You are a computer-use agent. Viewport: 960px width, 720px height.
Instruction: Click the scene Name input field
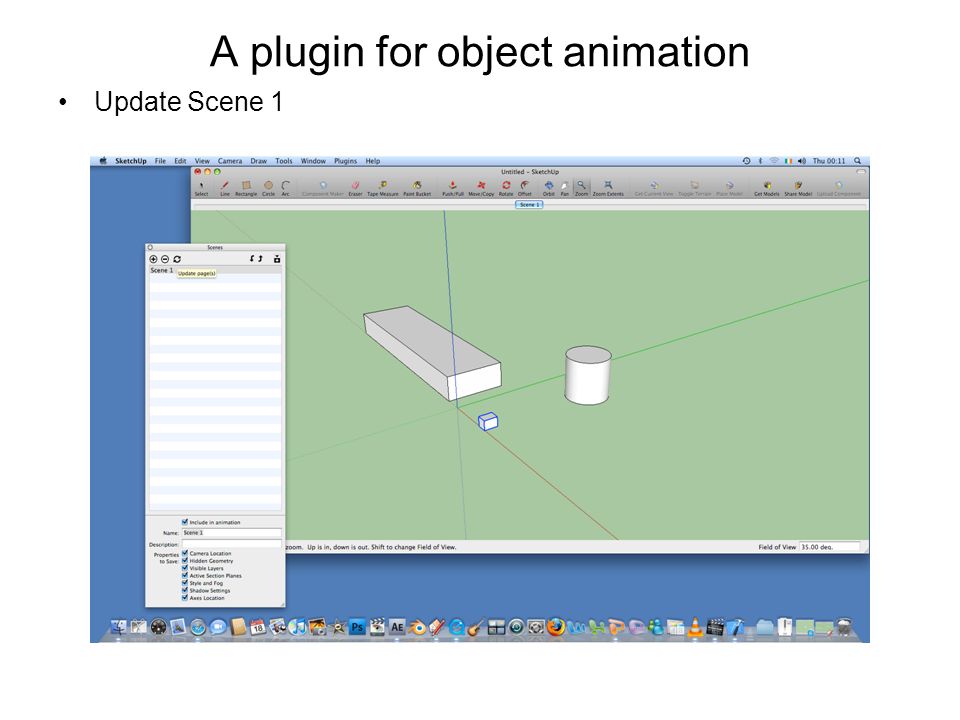231,533
